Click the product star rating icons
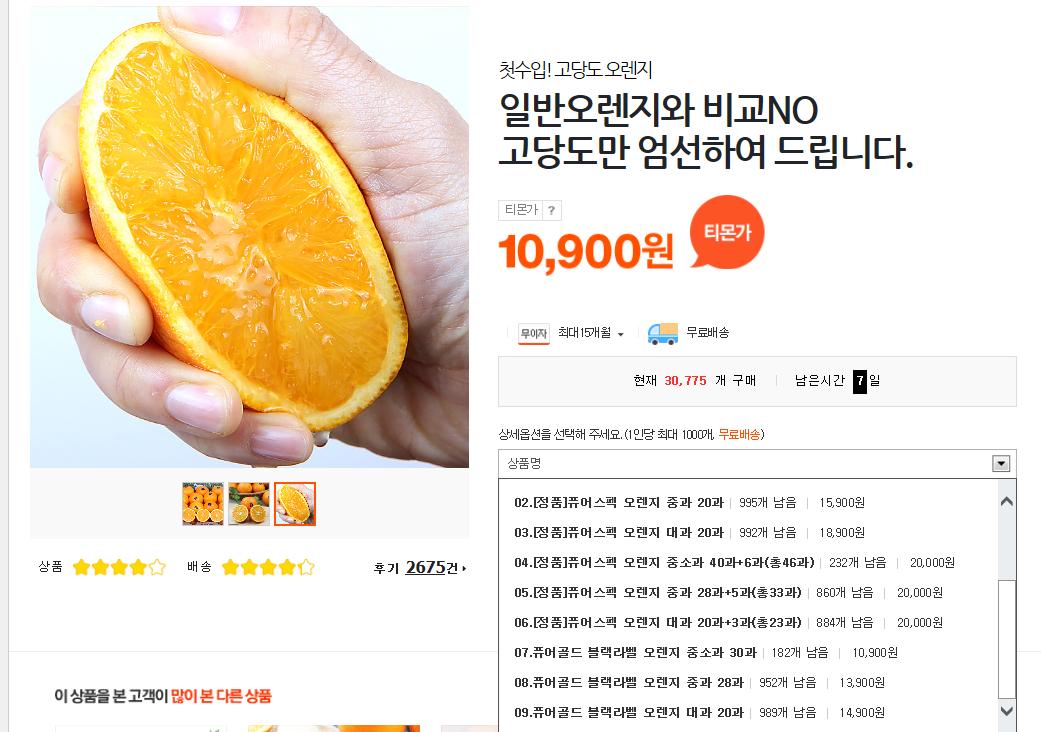The image size is (1041, 732). point(119,567)
